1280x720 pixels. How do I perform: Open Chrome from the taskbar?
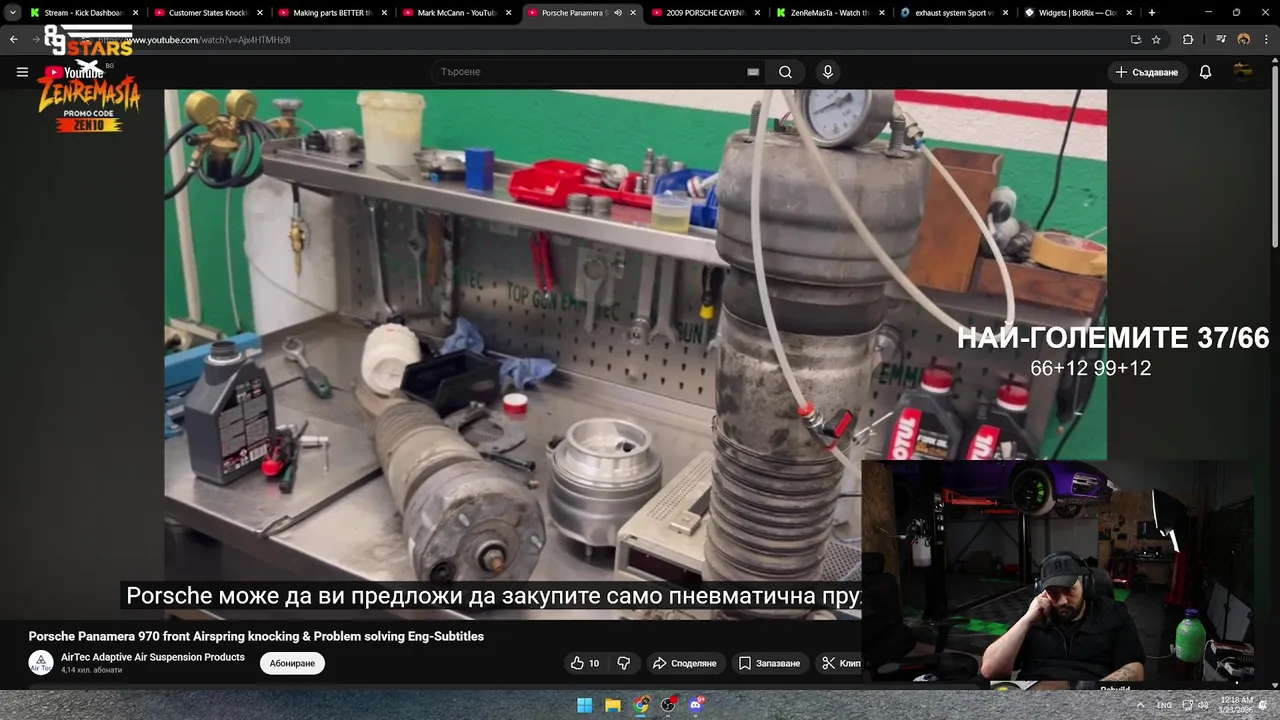click(641, 705)
